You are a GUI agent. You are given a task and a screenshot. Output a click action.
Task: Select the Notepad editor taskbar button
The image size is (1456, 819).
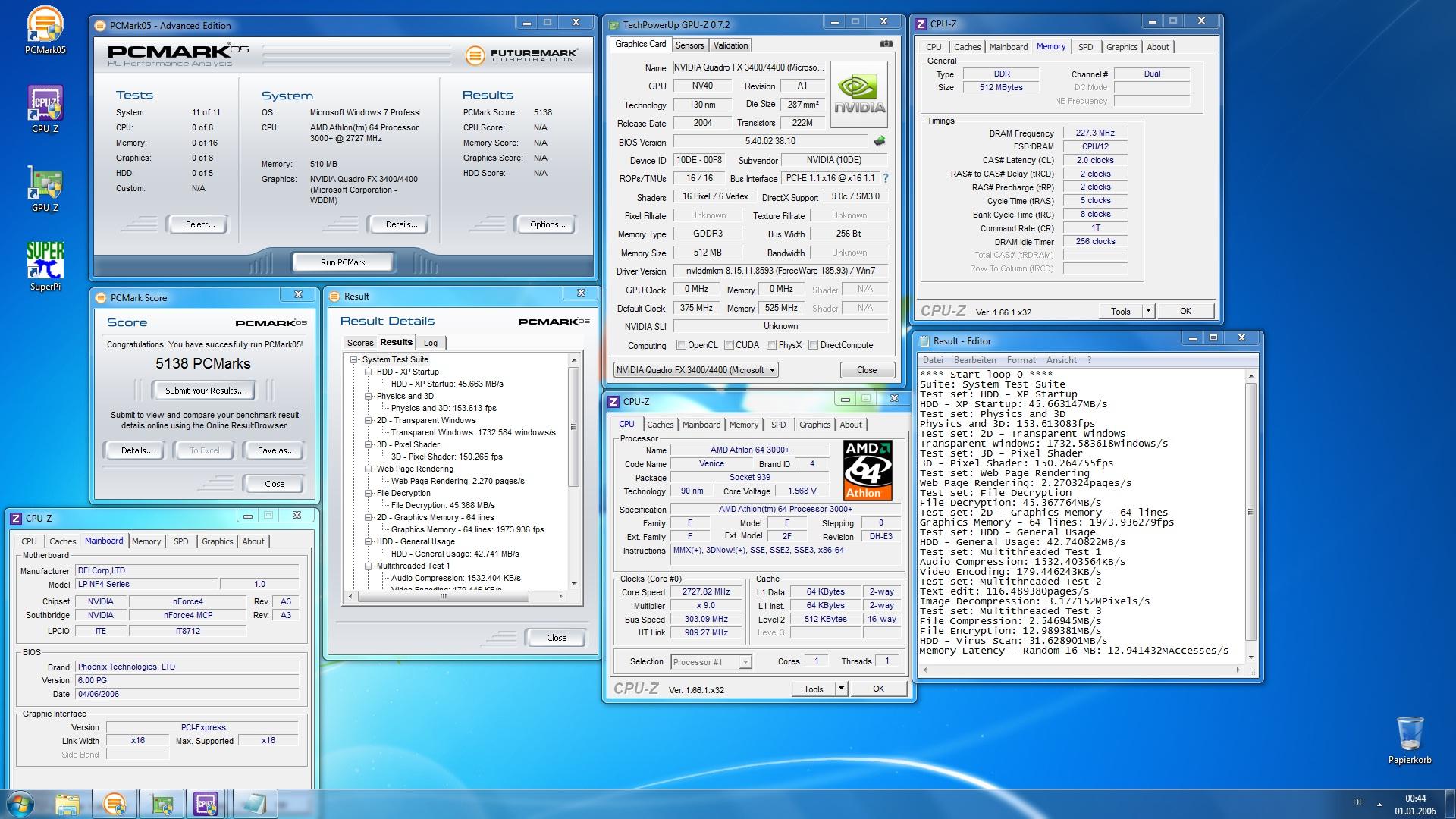tap(256, 804)
